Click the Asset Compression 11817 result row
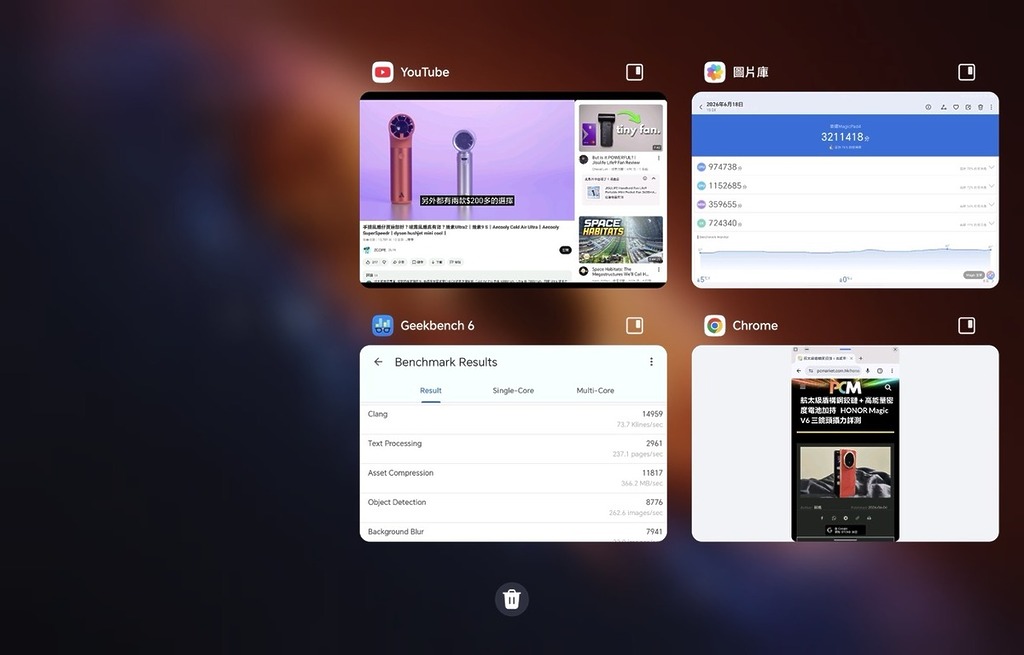The width and height of the screenshot is (1024, 655). (513, 478)
